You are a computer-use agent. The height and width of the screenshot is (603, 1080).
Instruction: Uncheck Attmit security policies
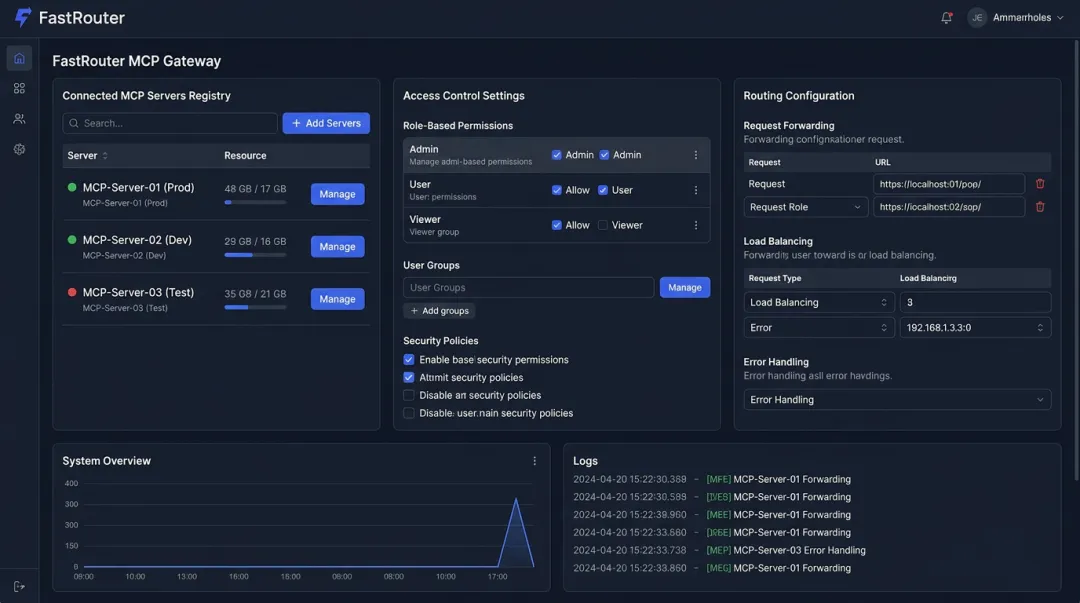click(x=409, y=378)
